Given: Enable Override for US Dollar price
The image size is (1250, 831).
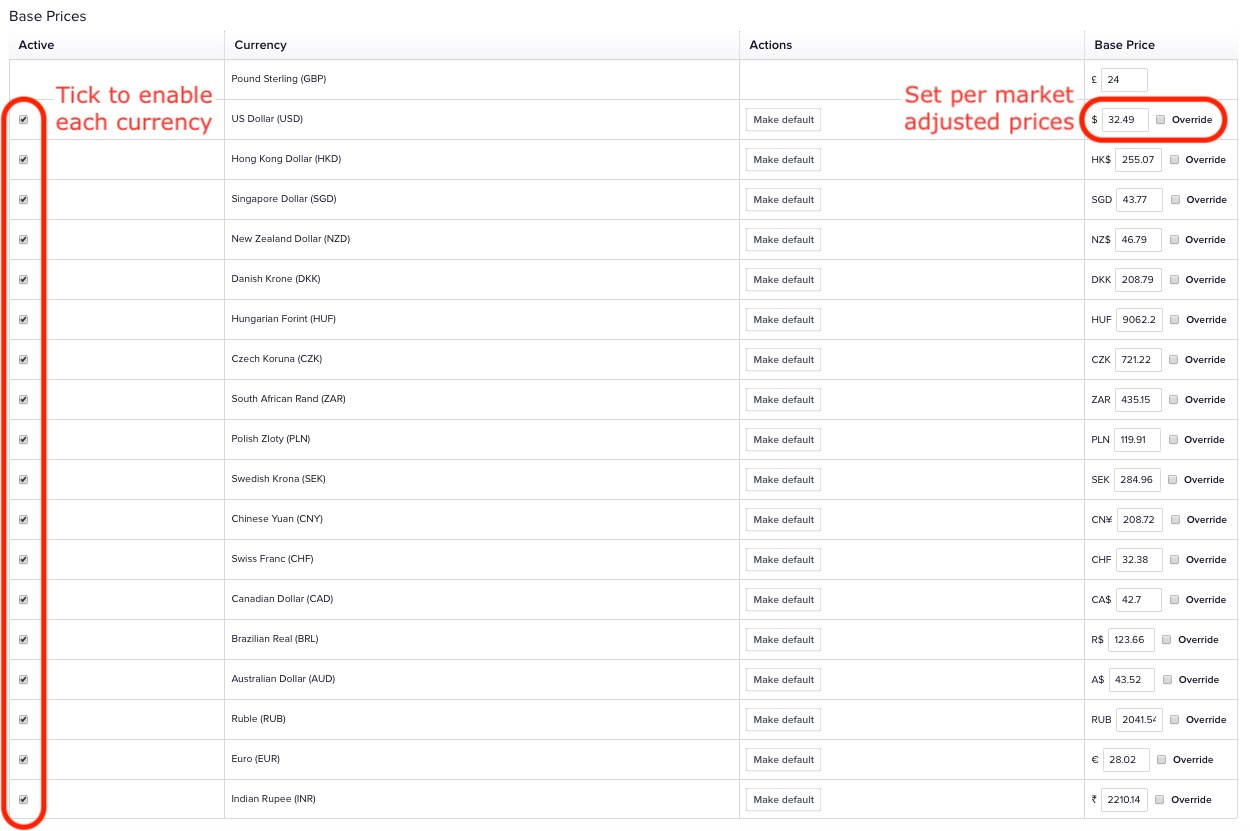Looking at the screenshot, I should click(1160, 120).
